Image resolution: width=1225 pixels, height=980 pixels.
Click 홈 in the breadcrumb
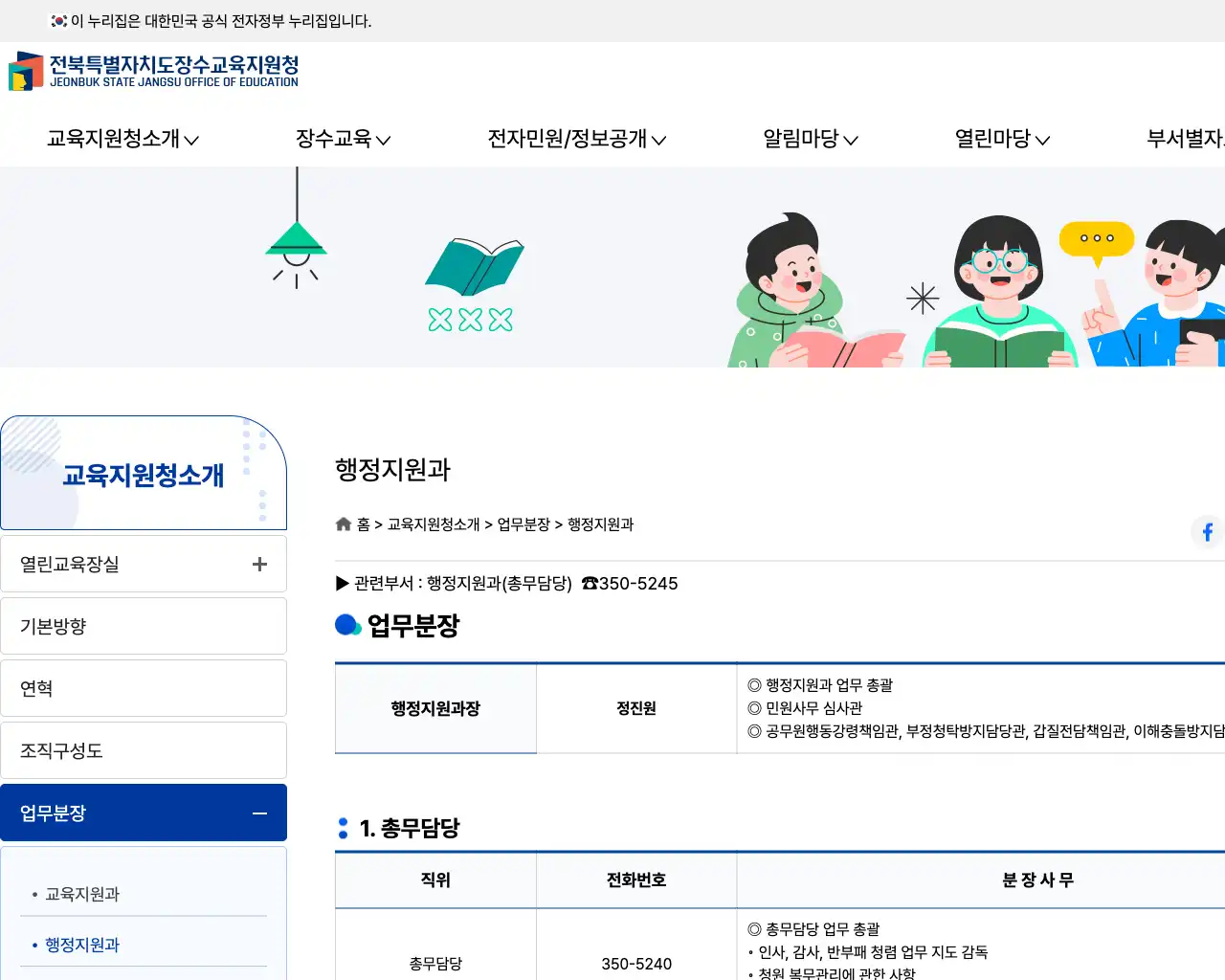(x=364, y=524)
